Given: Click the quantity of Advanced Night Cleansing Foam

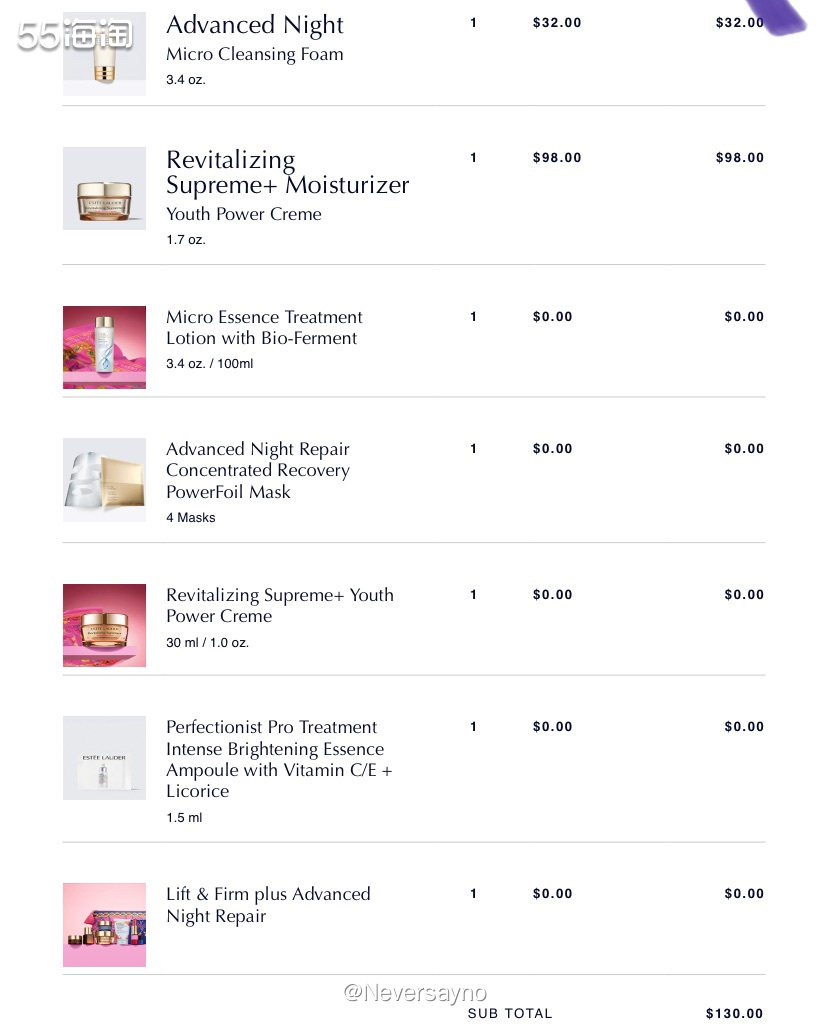Looking at the screenshot, I should coord(474,22).
